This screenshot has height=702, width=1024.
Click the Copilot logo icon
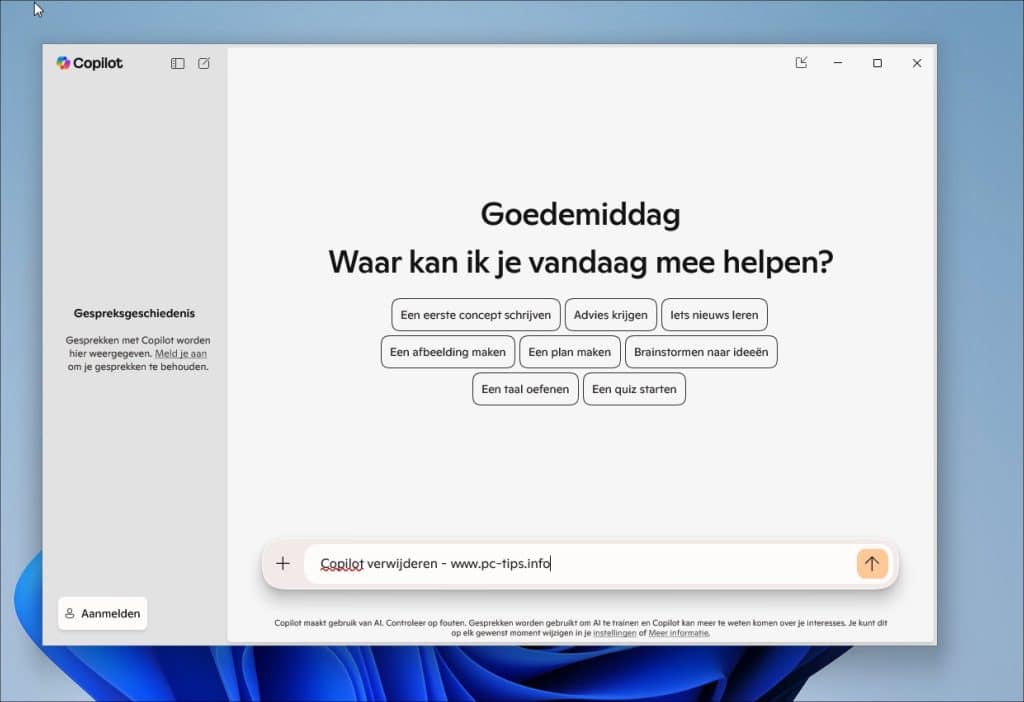(x=63, y=63)
